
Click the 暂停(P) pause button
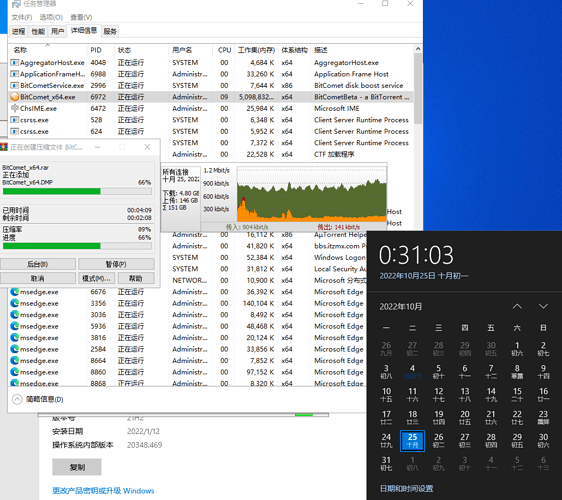click(116, 264)
